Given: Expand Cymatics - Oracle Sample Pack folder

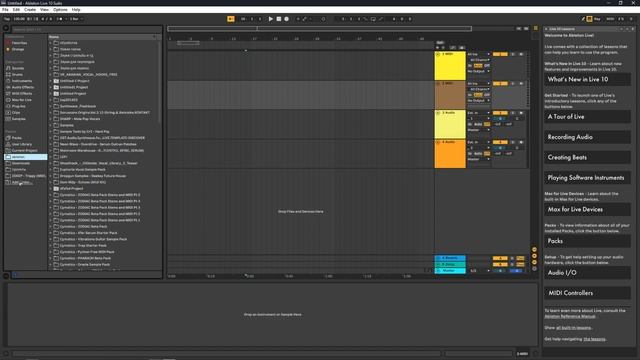Looking at the screenshot, I should point(51,264).
